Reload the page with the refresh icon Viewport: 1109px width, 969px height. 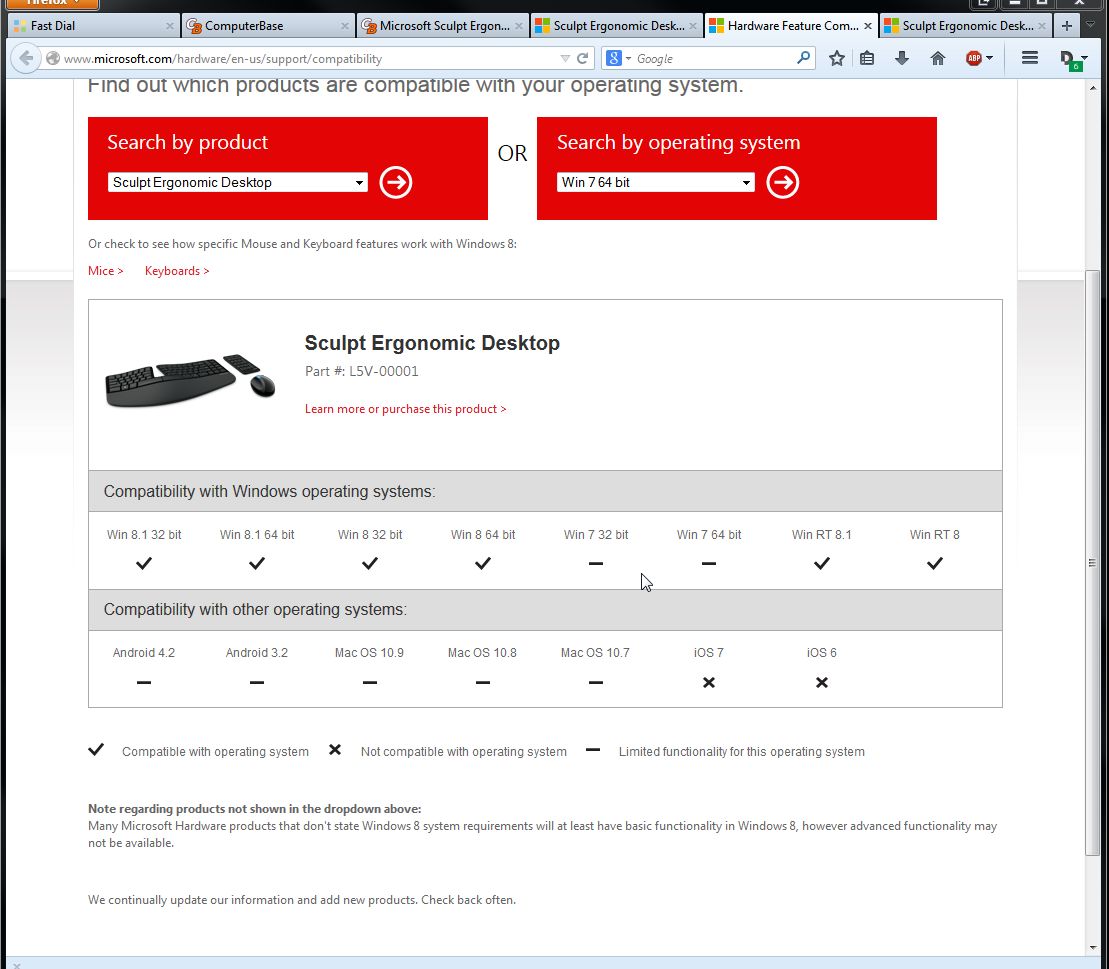582,59
